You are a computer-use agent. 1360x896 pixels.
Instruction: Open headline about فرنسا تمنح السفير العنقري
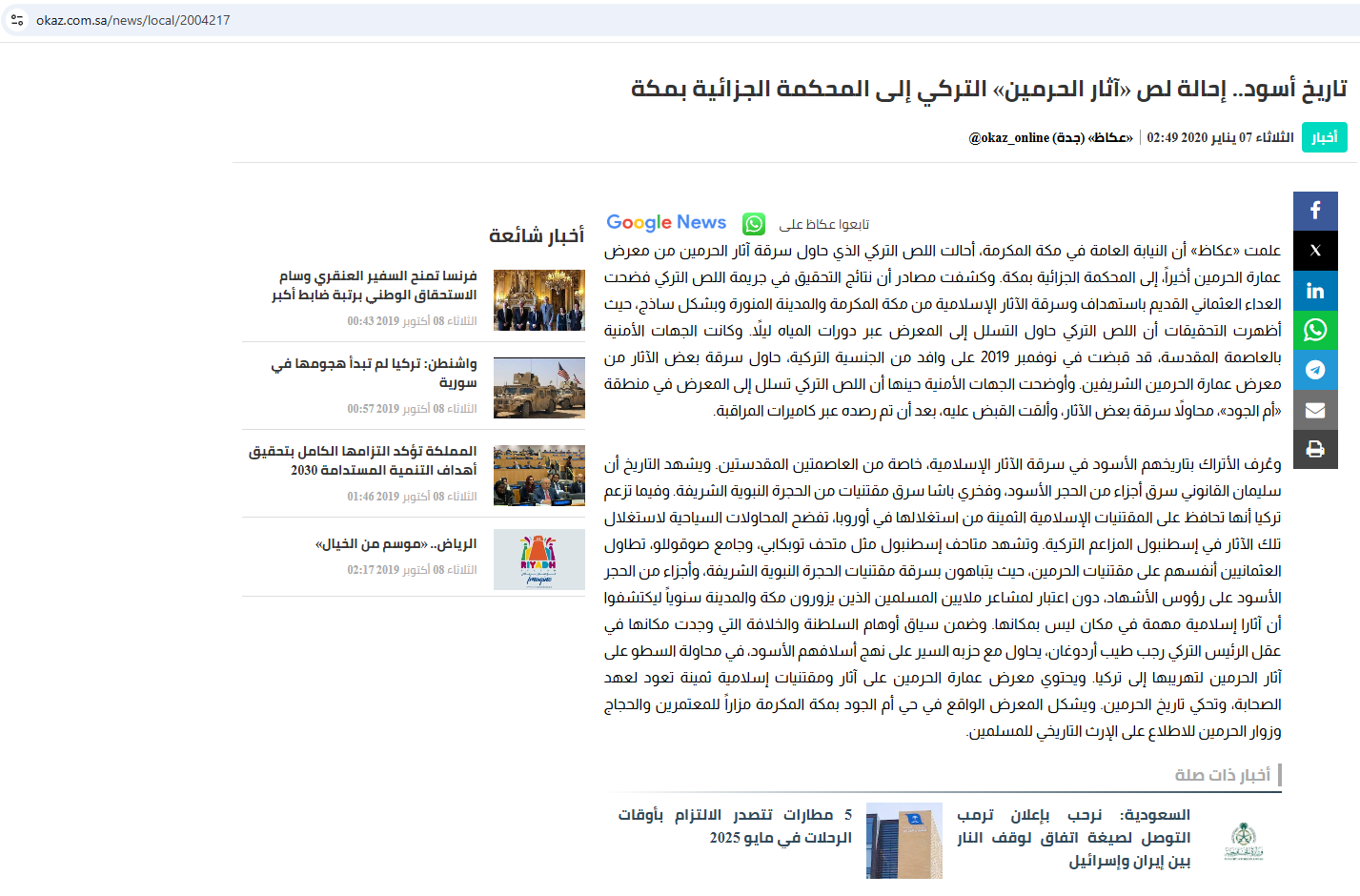374,285
